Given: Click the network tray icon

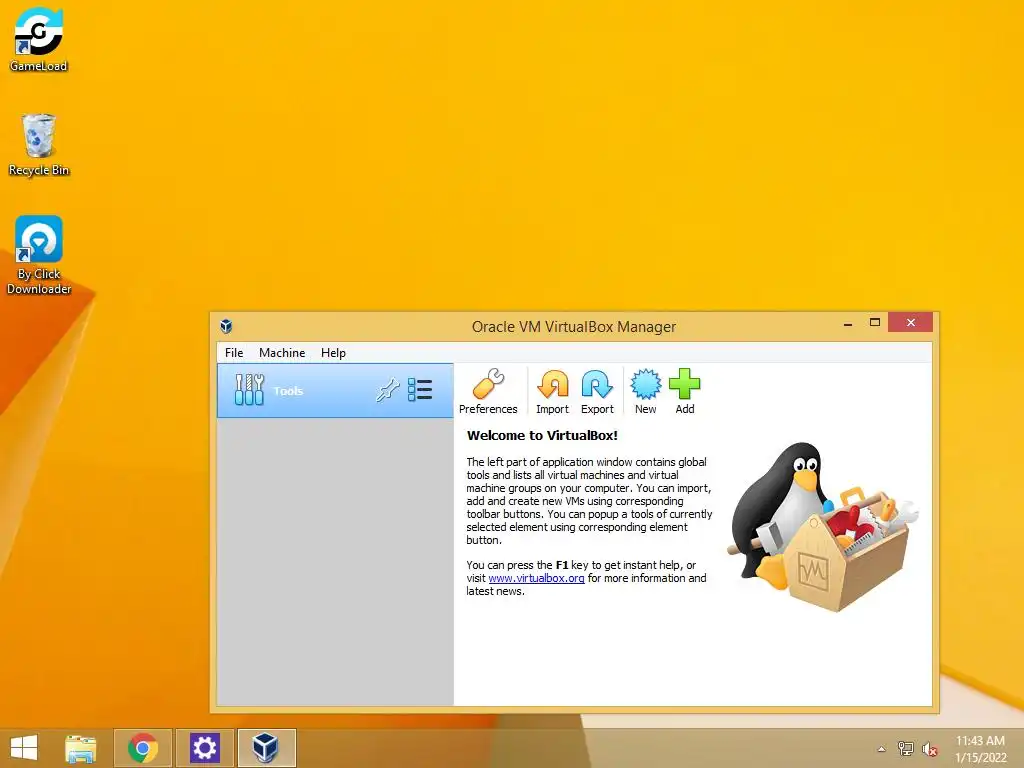Looking at the screenshot, I should (x=905, y=749).
